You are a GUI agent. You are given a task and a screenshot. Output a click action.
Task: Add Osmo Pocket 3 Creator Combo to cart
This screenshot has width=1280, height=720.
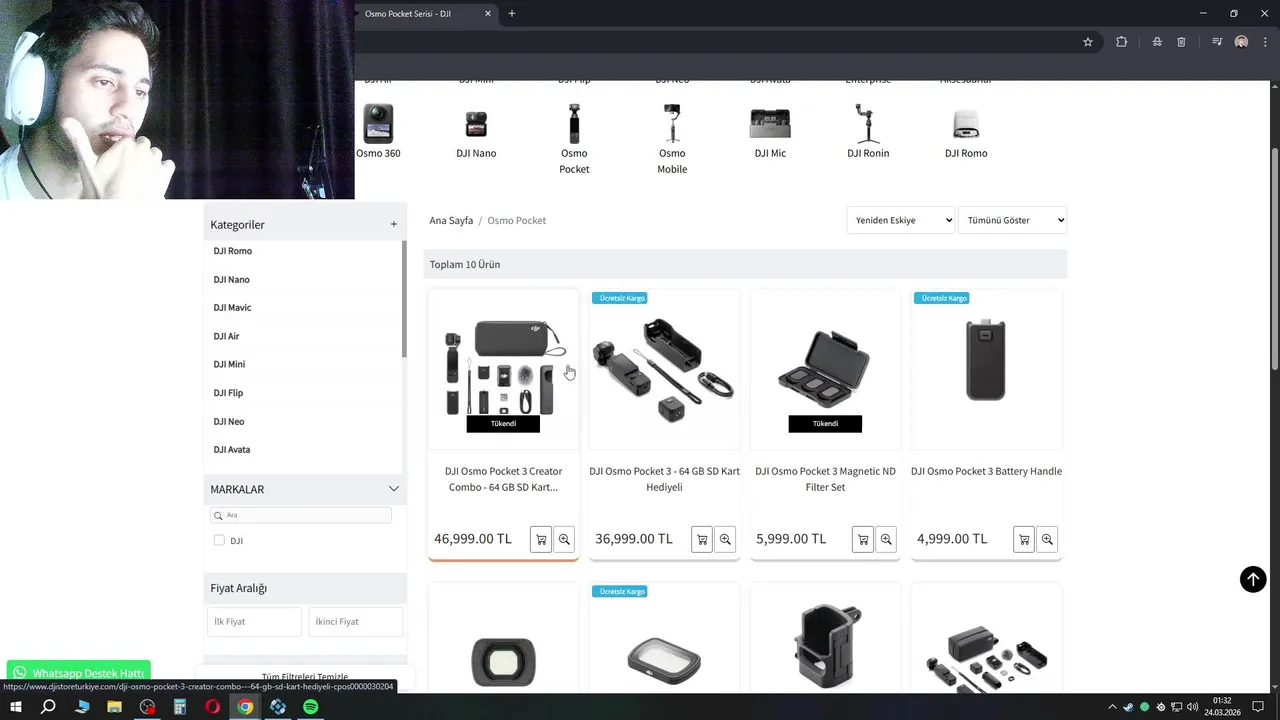point(541,539)
